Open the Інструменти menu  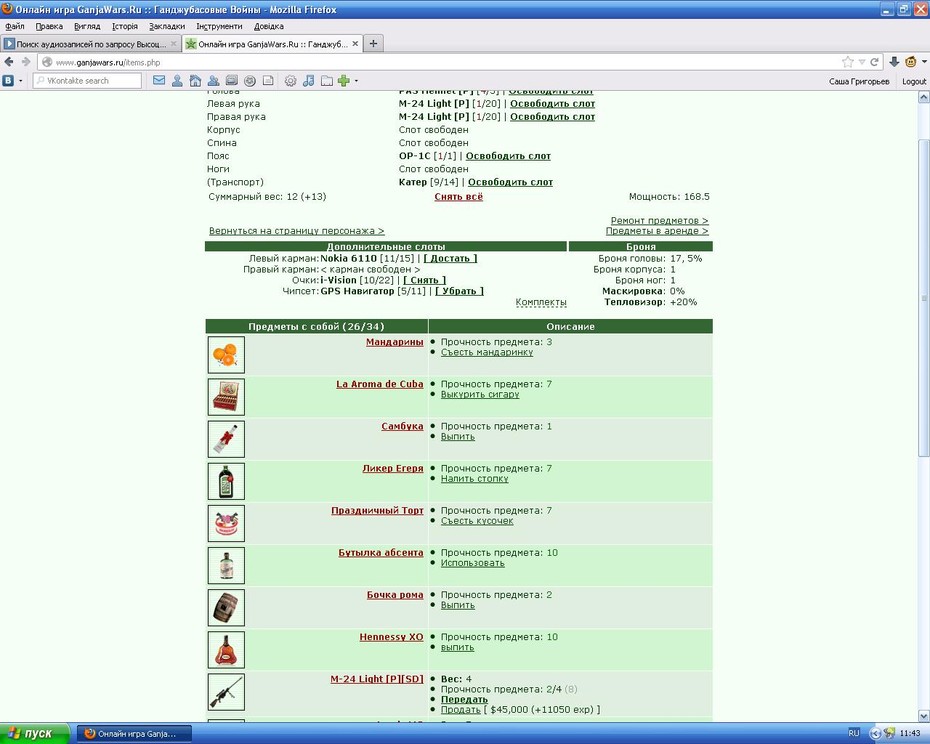point(219,26)
